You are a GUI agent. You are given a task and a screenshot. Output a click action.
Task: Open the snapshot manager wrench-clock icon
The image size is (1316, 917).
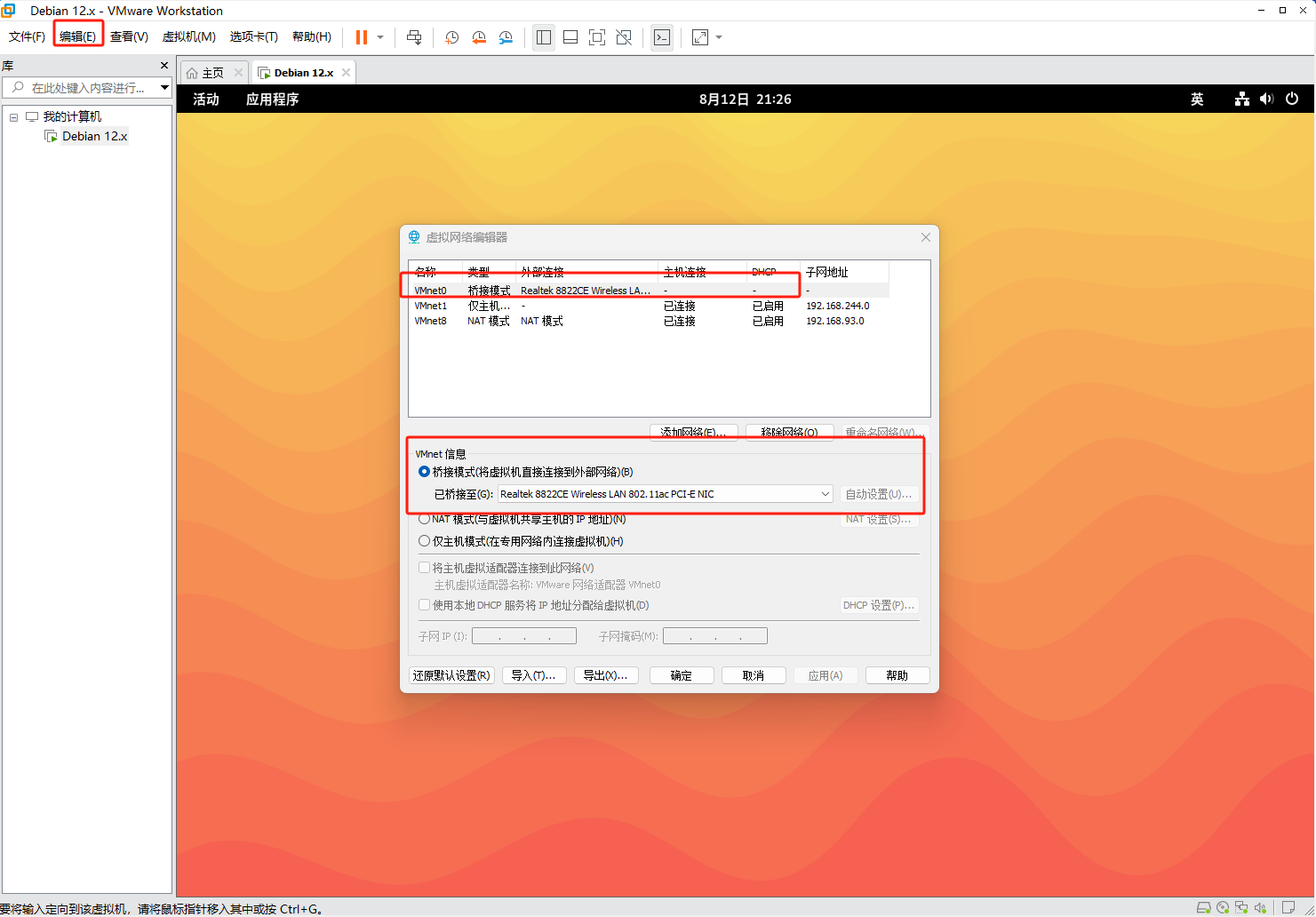(x=506, y=37)
